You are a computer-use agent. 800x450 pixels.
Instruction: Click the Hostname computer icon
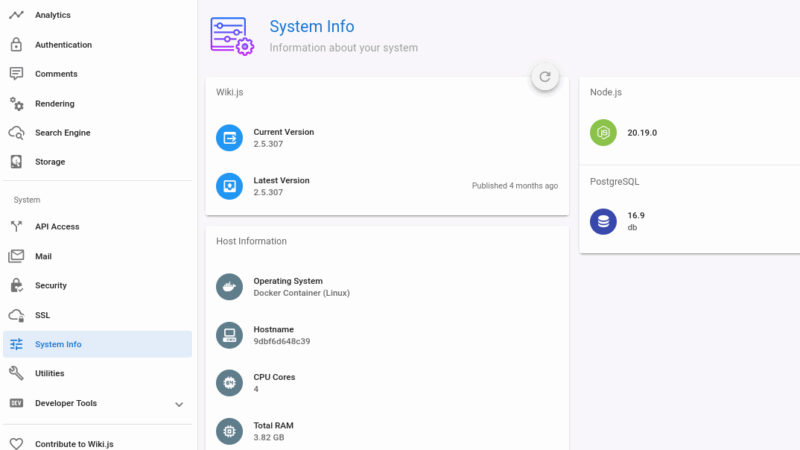[x=229, y=335]
